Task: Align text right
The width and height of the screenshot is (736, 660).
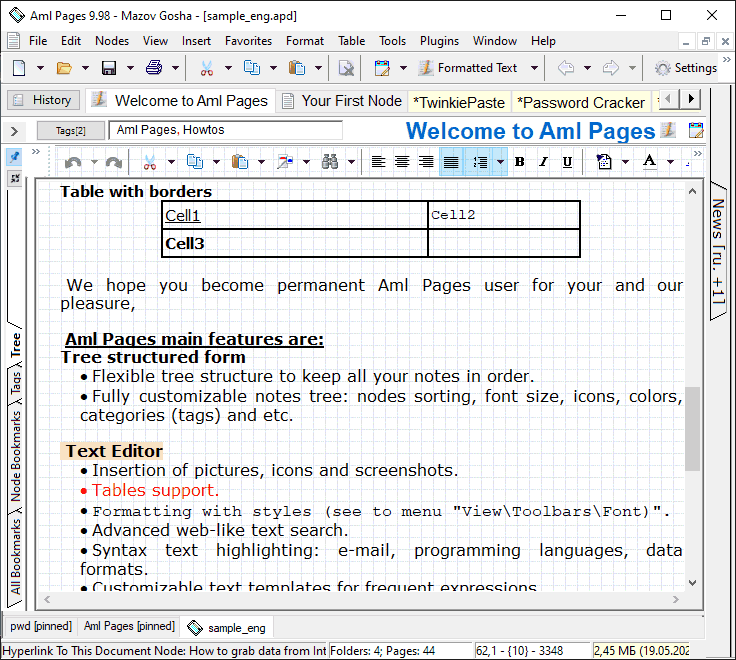Action: (x=426, y=162)
